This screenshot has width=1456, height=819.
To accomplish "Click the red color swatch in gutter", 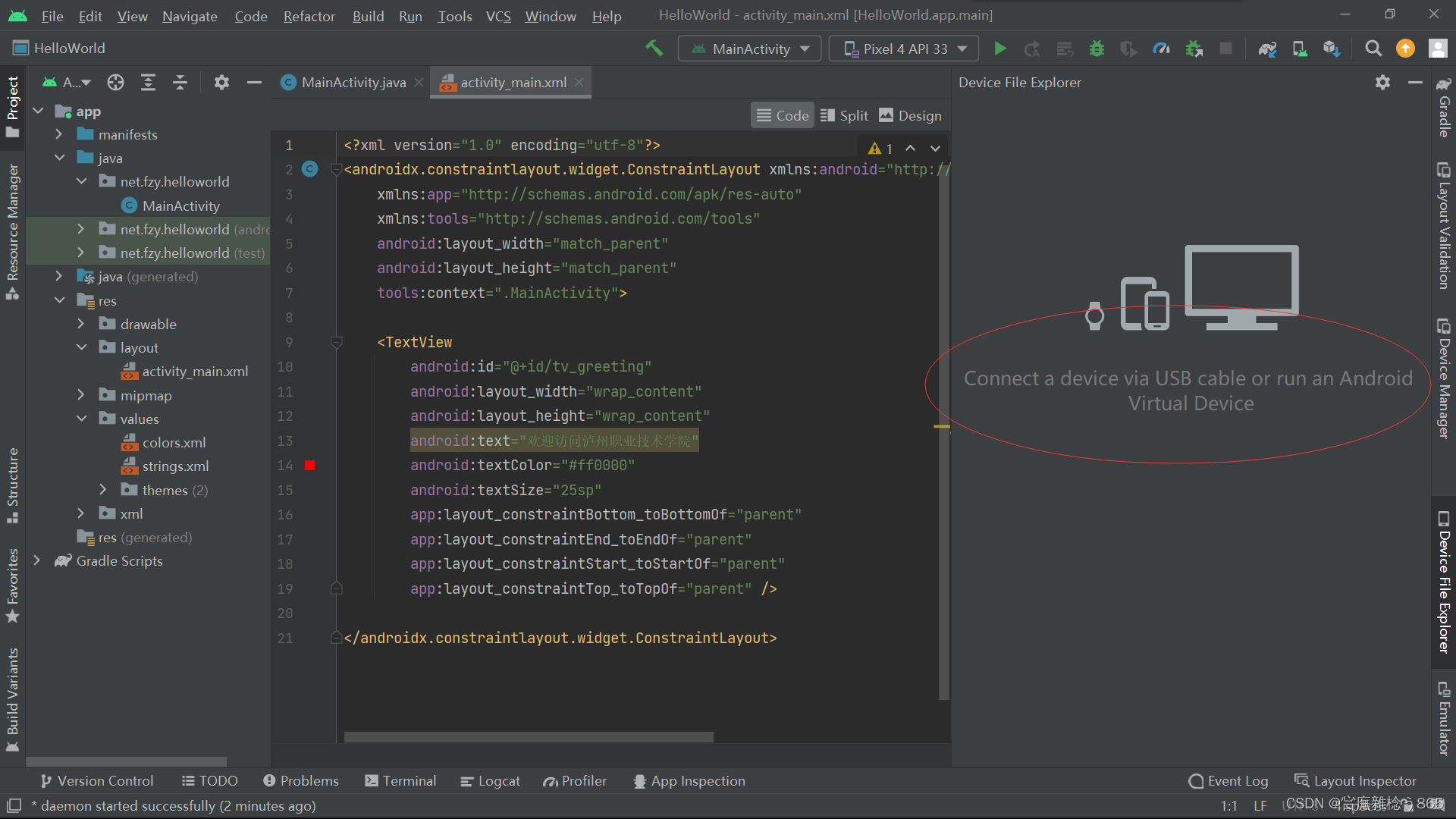I will (309, 465).
